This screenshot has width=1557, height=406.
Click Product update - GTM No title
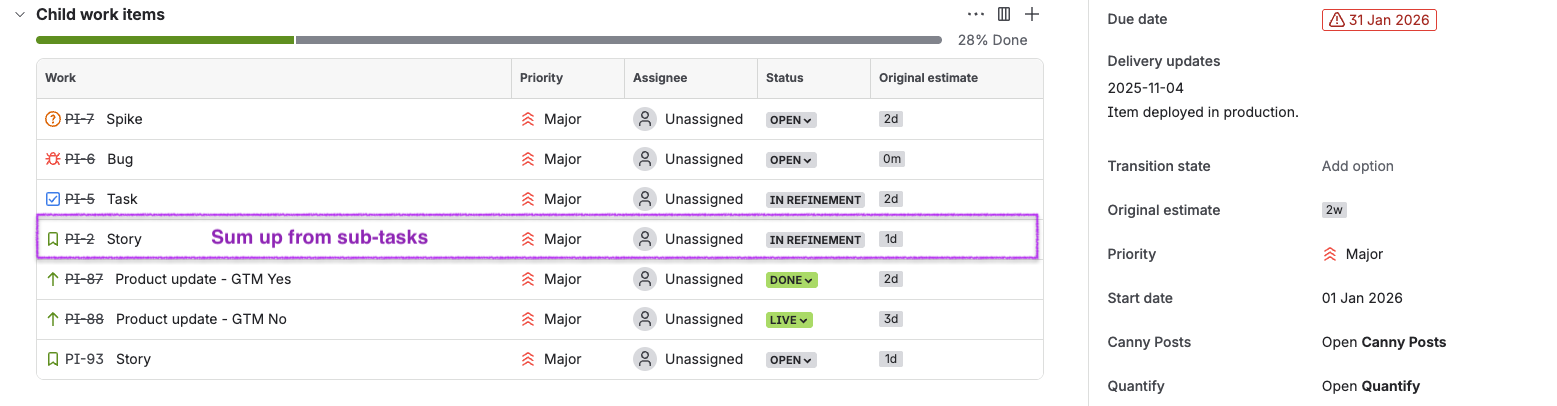coord(202,319)
